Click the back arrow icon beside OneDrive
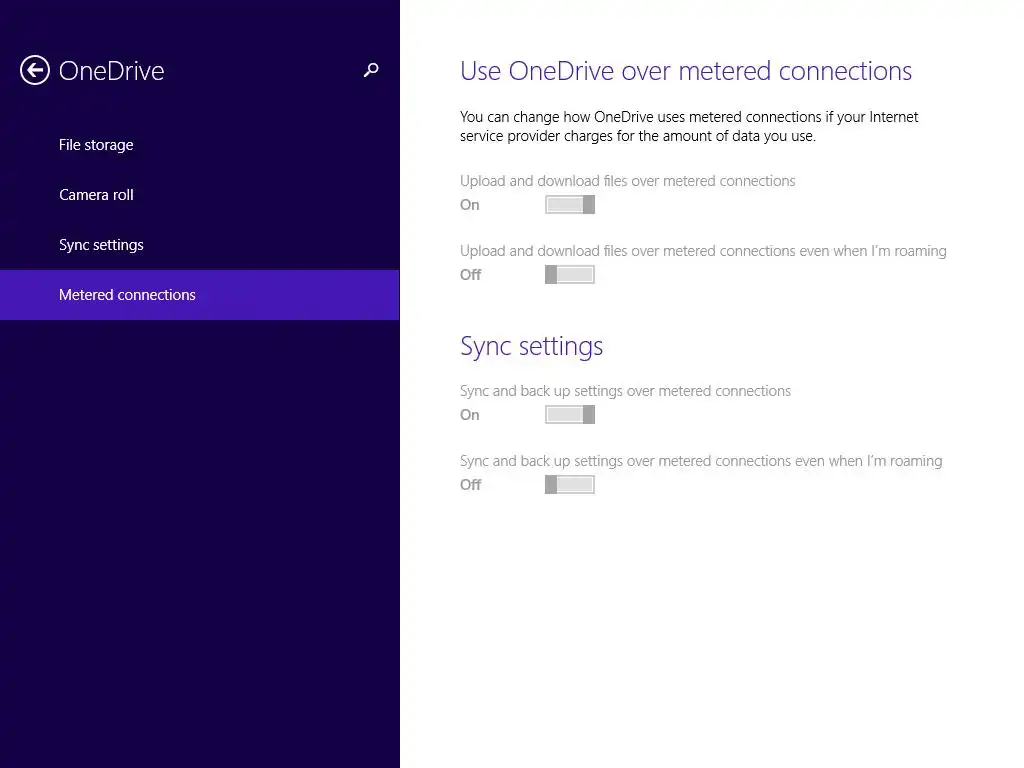Screen dimensions: 1024x768 35,71
